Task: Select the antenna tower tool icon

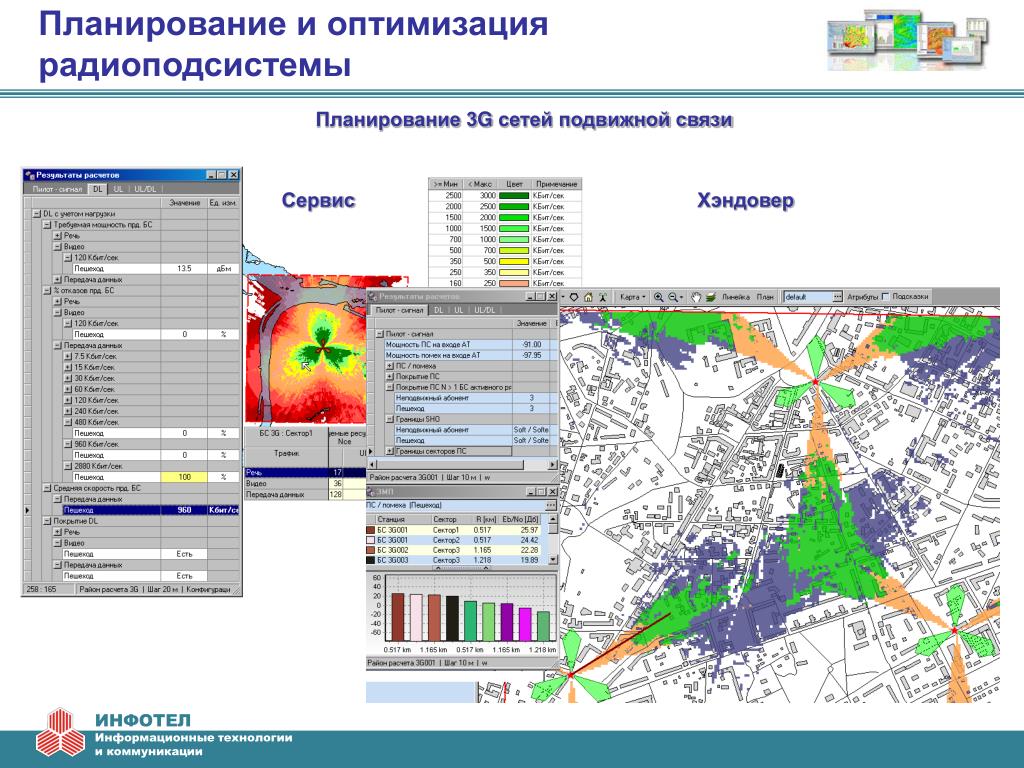Action: pyautogui.click(x=602, y=297)
